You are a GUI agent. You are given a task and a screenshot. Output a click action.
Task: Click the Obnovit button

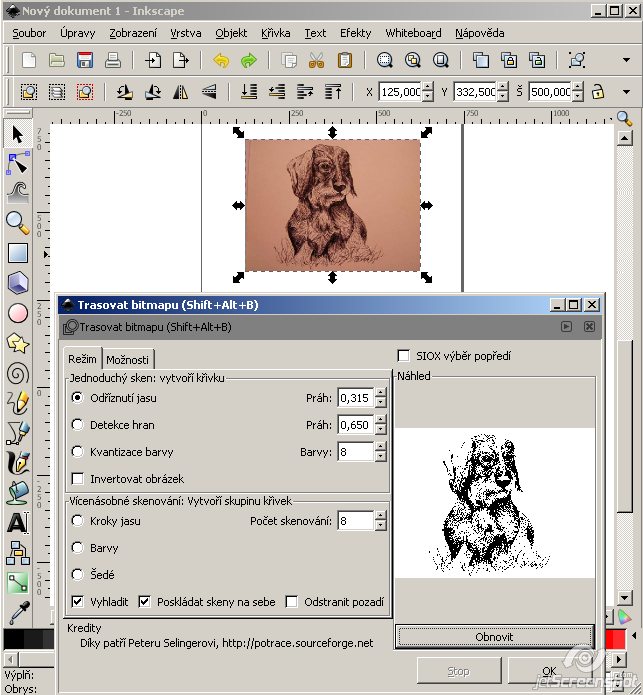point(494,637)
